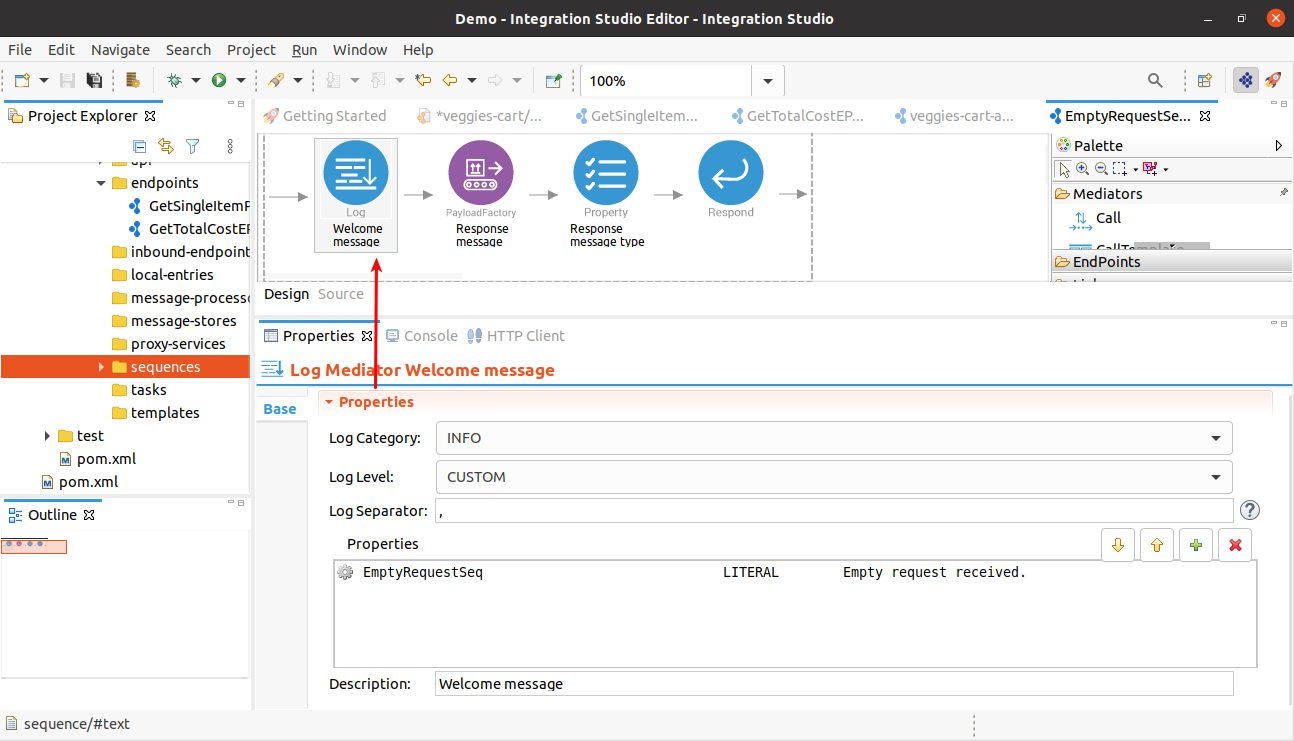Image resolution: width=1294 pixels, height=741 pixels.
Task: Expand the Palette flyout arrow
Action: point(1279,146)
